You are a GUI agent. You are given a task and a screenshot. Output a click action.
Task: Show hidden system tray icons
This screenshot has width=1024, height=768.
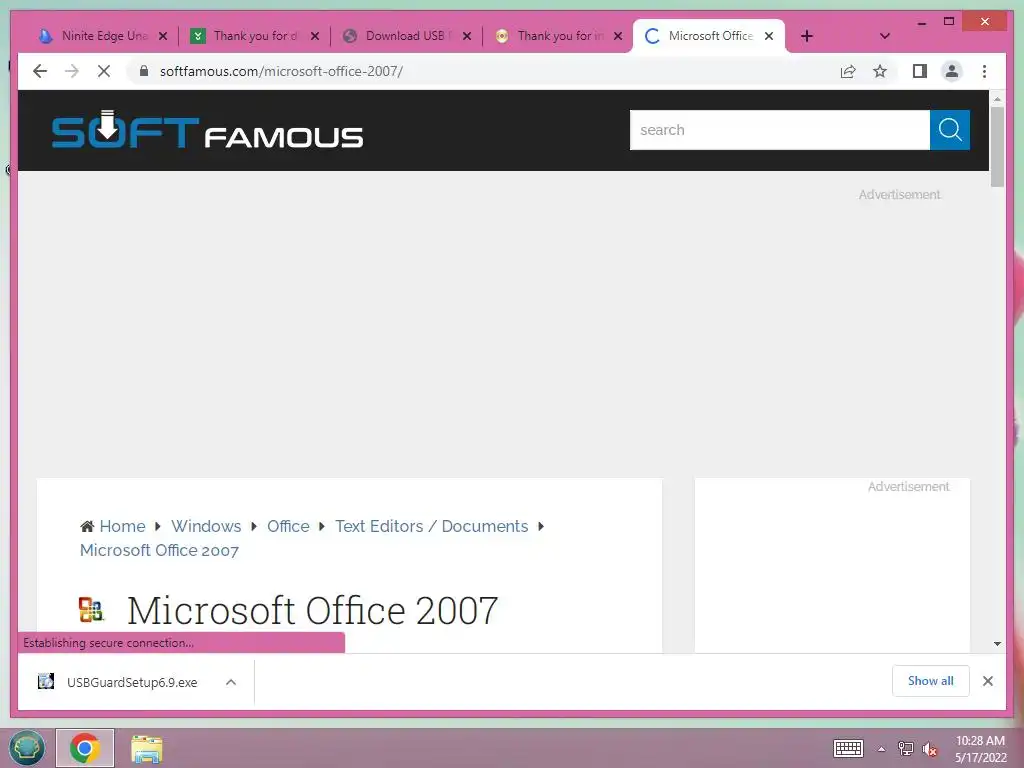[882, 749]
